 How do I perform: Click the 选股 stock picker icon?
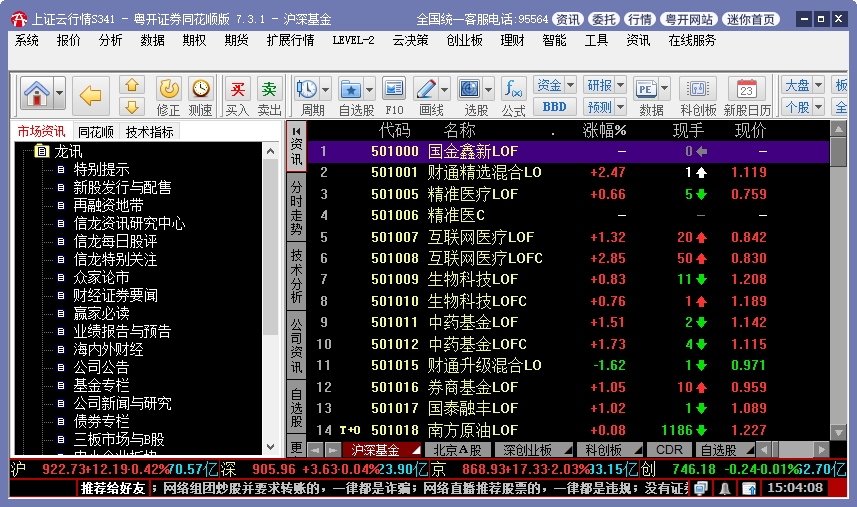point(470,89)
